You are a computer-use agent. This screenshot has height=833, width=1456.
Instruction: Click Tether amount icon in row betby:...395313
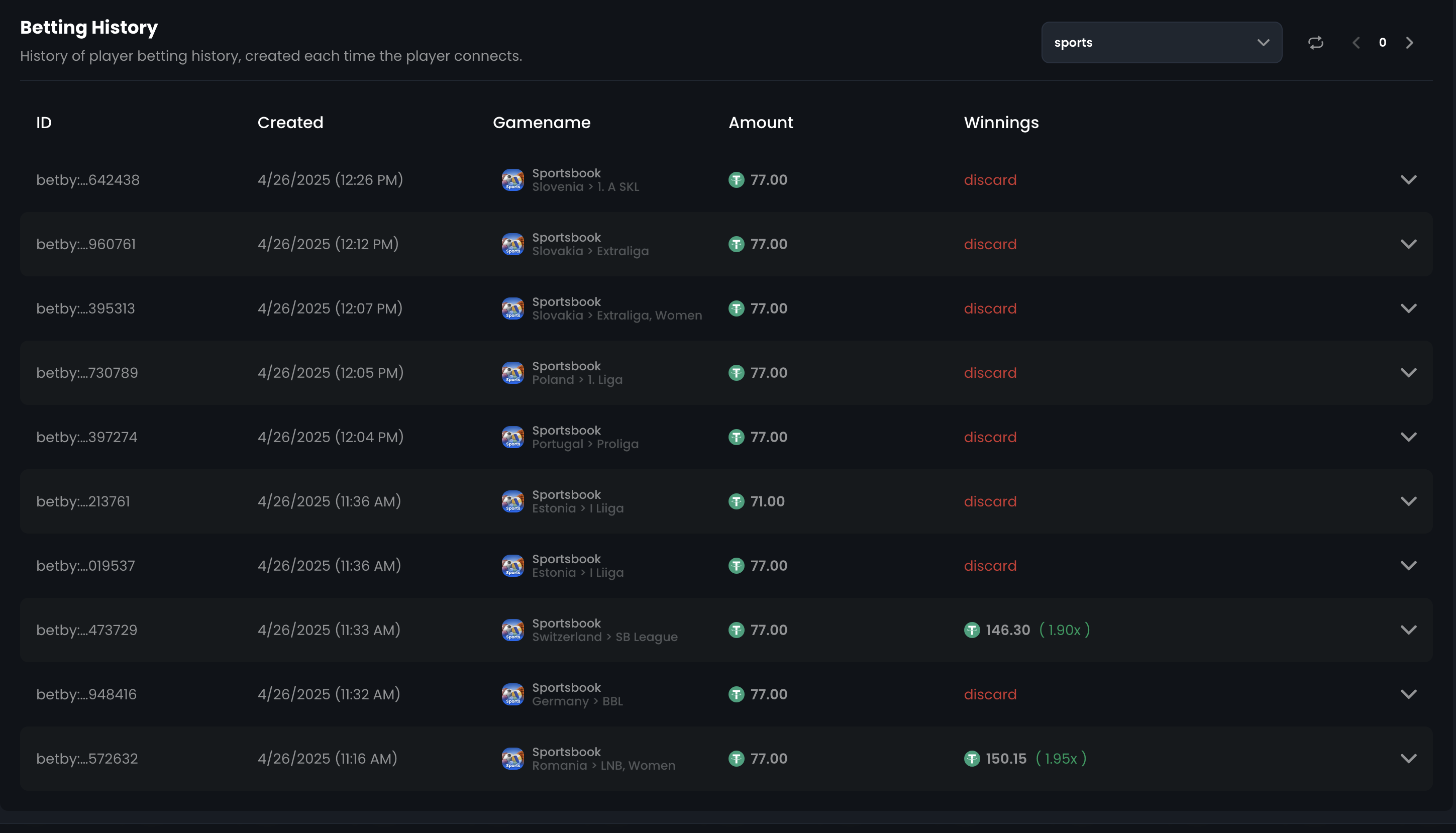(x=737, y=308)
